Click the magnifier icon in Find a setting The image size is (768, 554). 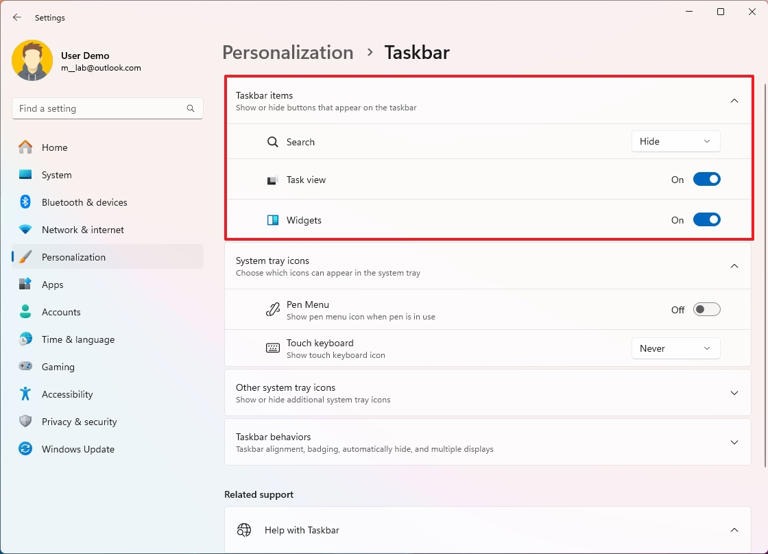191,108
